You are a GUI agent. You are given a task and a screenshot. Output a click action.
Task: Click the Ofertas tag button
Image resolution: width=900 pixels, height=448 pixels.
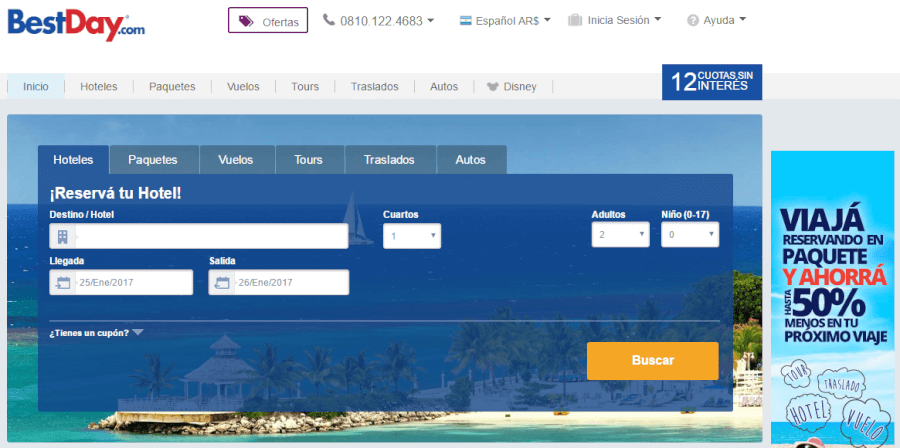pyautogui.click(x=267, y=20)
